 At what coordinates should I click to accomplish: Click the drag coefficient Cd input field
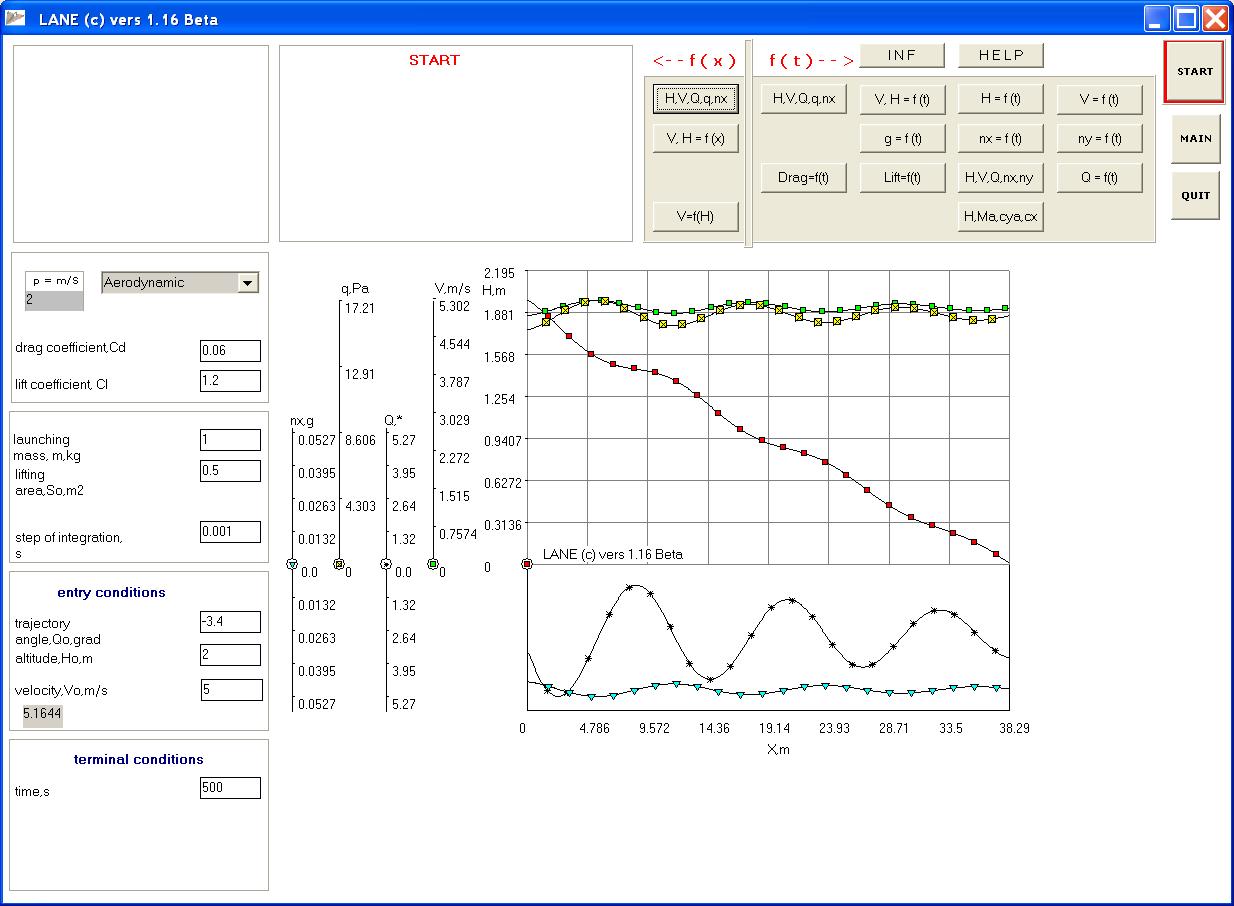coord(230,350)
